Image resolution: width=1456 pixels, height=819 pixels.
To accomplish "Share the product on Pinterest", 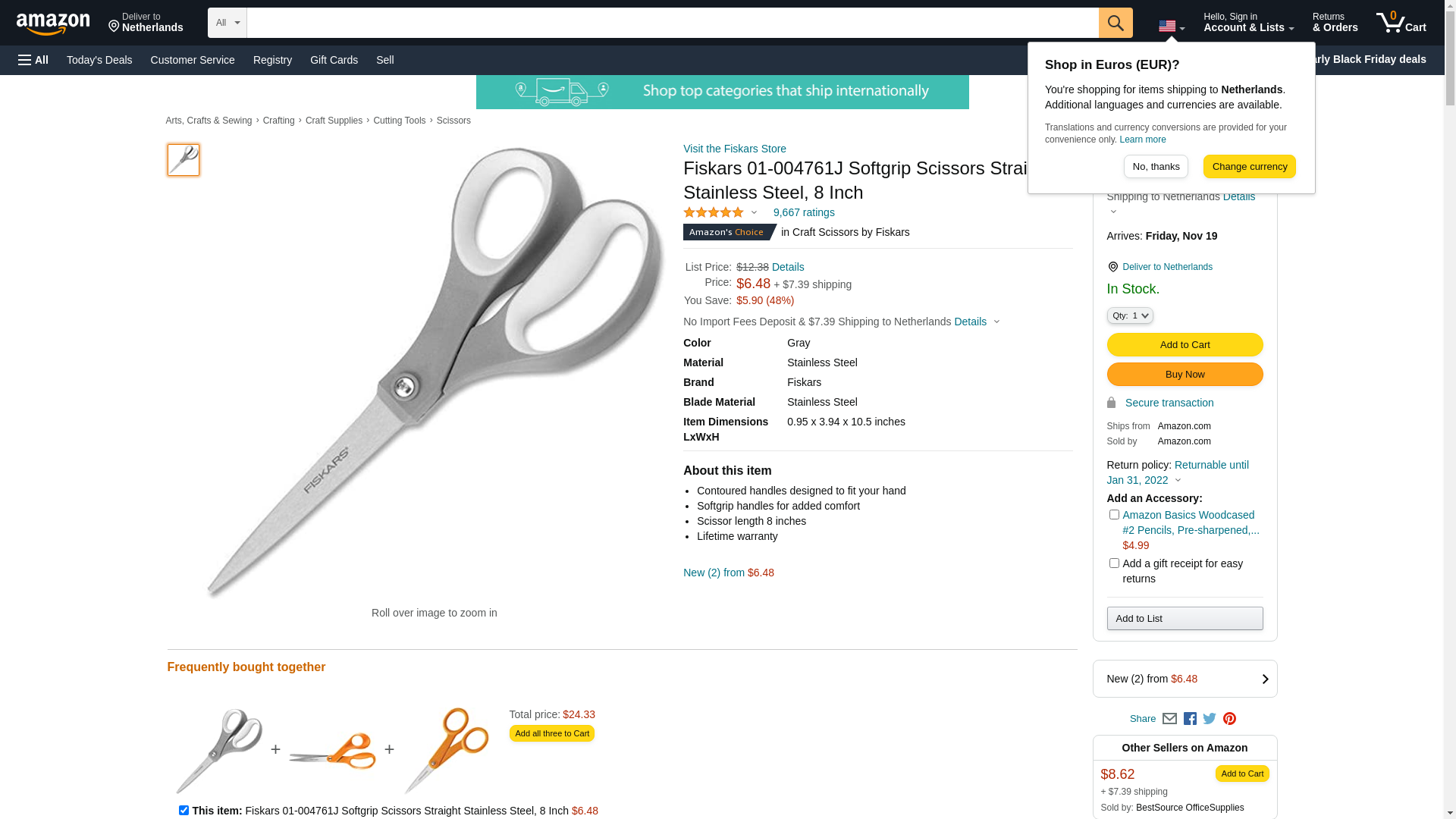I will point(1229,719).
